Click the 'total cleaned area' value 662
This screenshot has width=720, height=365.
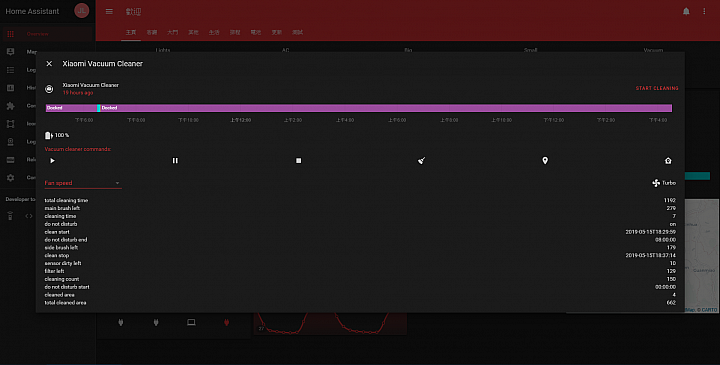click(x=671, y=303)
